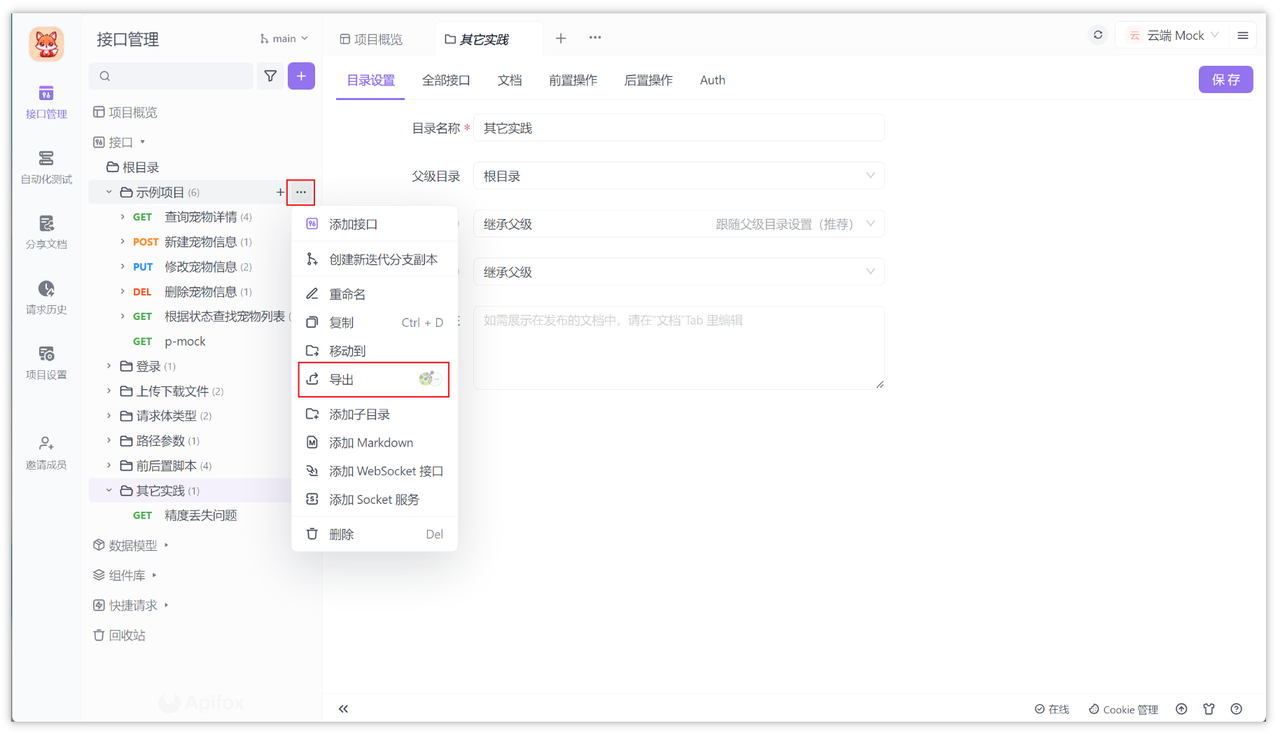
Task: Collapse sidebar with double-arrow icon
Action: (343, 709)
